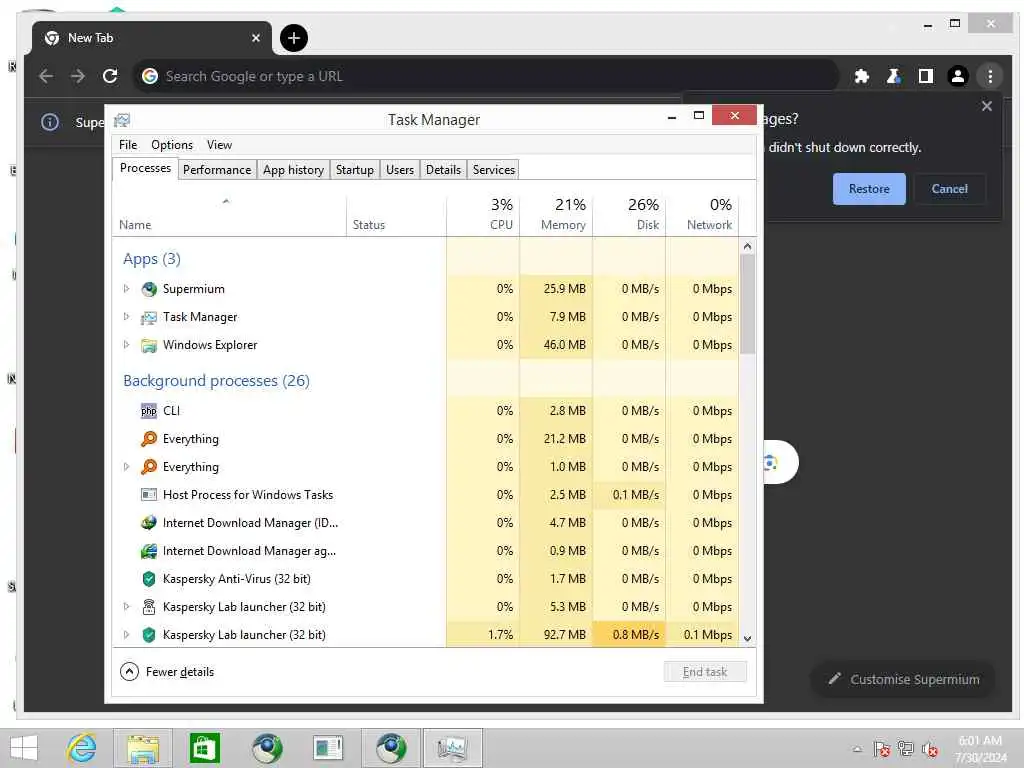Expand the Task Manager process group

click(127, 317)
